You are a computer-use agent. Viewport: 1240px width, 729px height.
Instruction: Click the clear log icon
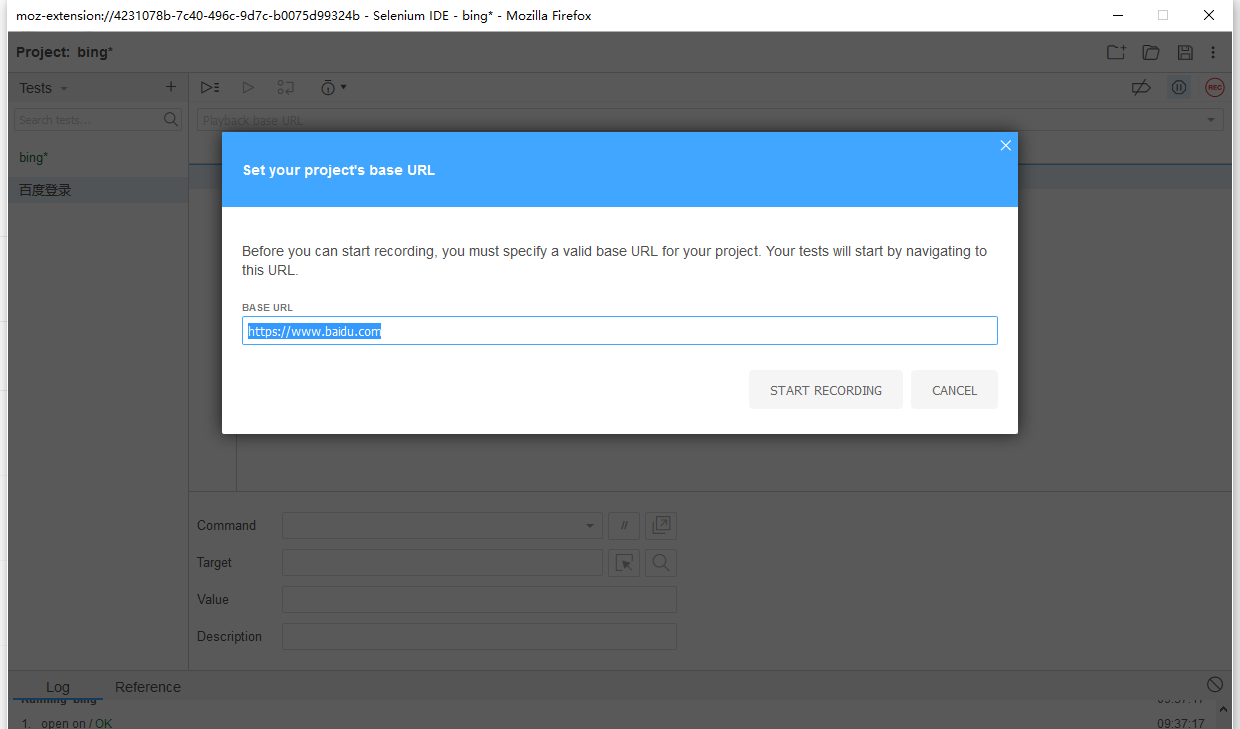[x=1215, y=685]
